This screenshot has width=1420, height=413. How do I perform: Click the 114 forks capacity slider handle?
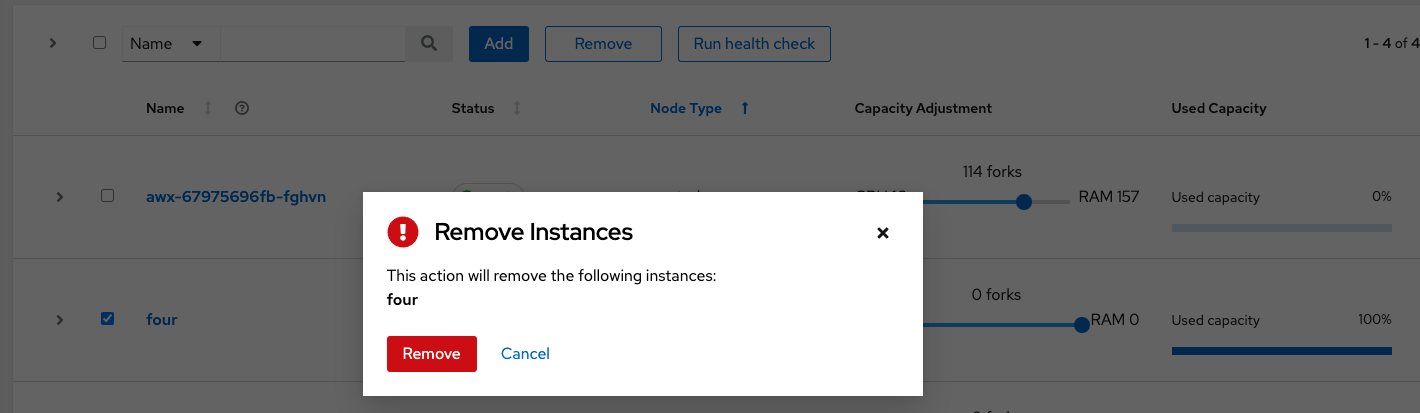click(x=1023, y=202)
